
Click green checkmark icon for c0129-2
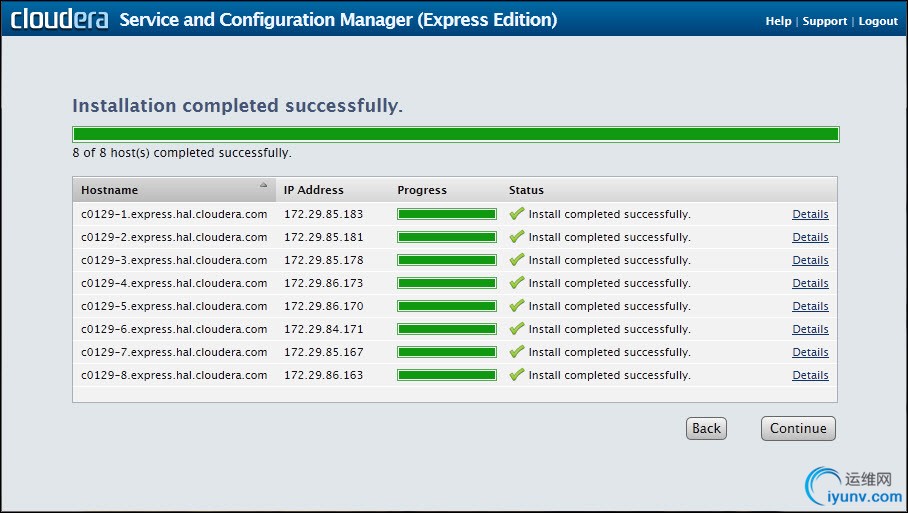point(517,237)
